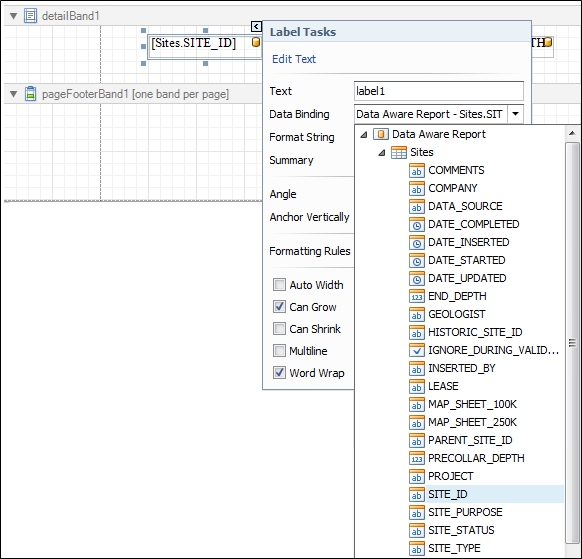Collapse the Sites tree node
The width and height of the screenshot is (582, 559).
(382, 153)
